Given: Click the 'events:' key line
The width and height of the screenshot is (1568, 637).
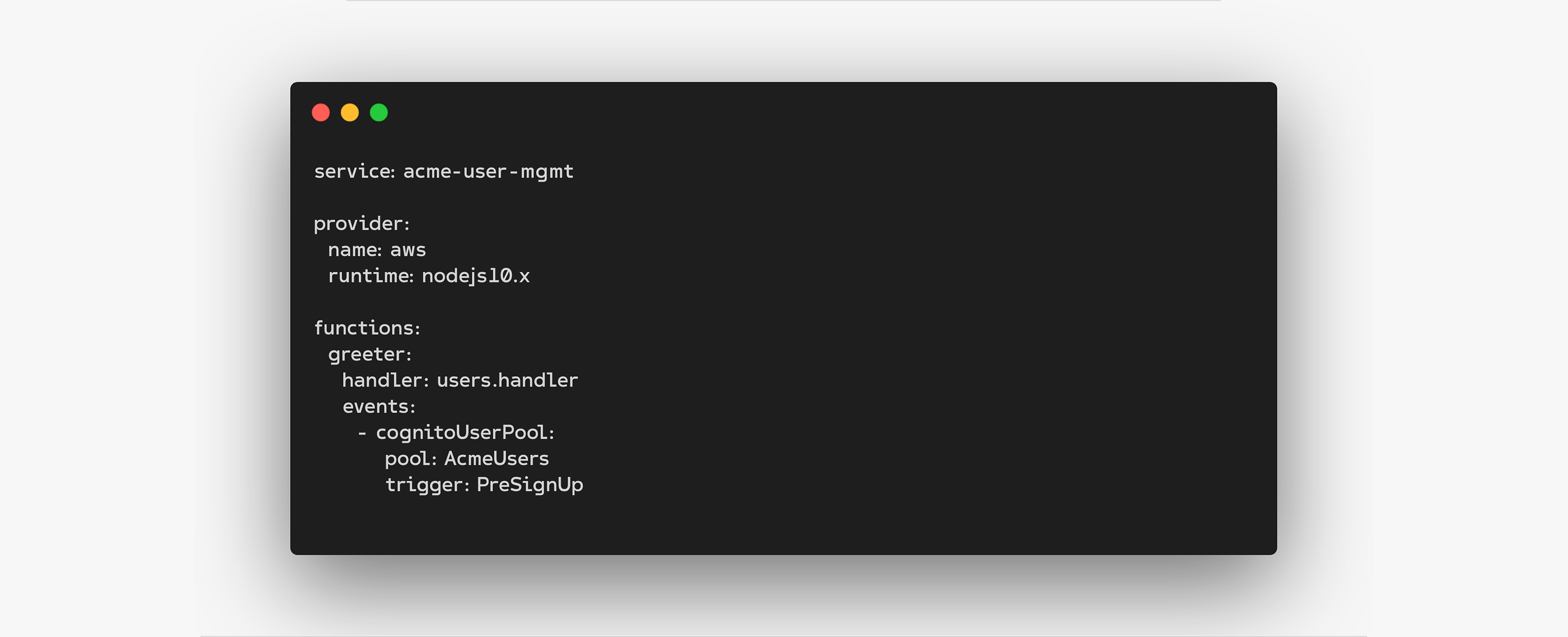Looking at the screenshot, I should [x=379, y=407].
